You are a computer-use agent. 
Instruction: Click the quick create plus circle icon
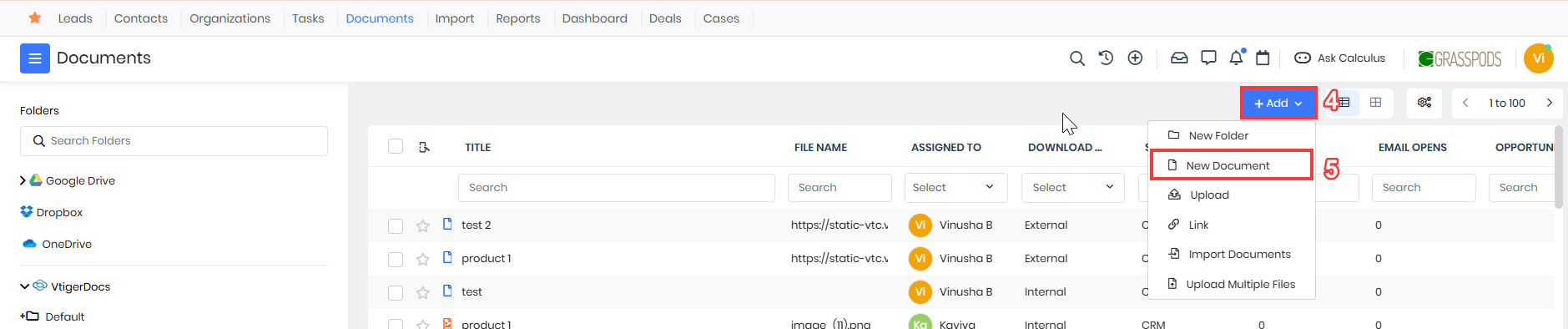click(x=1135, y=58)
